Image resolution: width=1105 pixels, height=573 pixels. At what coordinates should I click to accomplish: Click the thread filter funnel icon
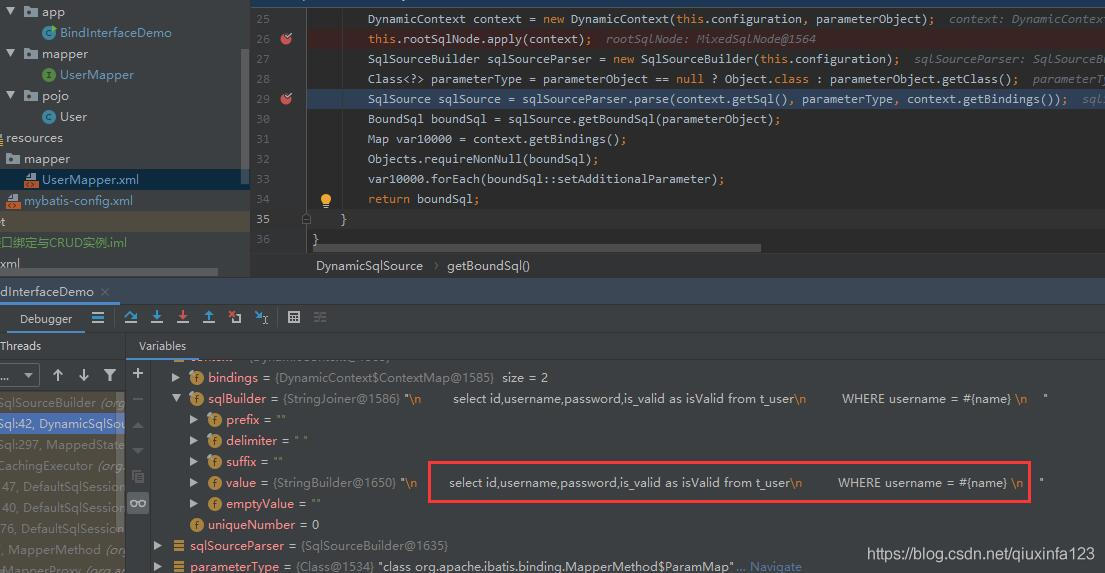tap(110, 375)
